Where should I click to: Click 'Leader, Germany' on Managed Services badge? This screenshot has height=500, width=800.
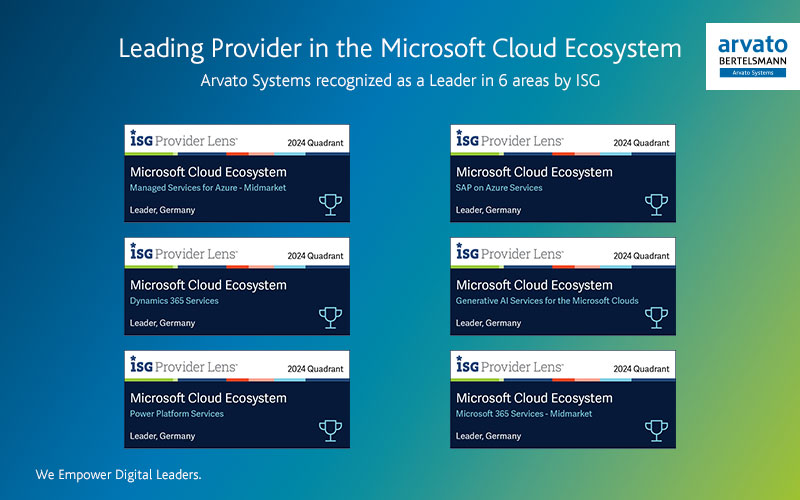pyautogui.click(x=162, y=210)
